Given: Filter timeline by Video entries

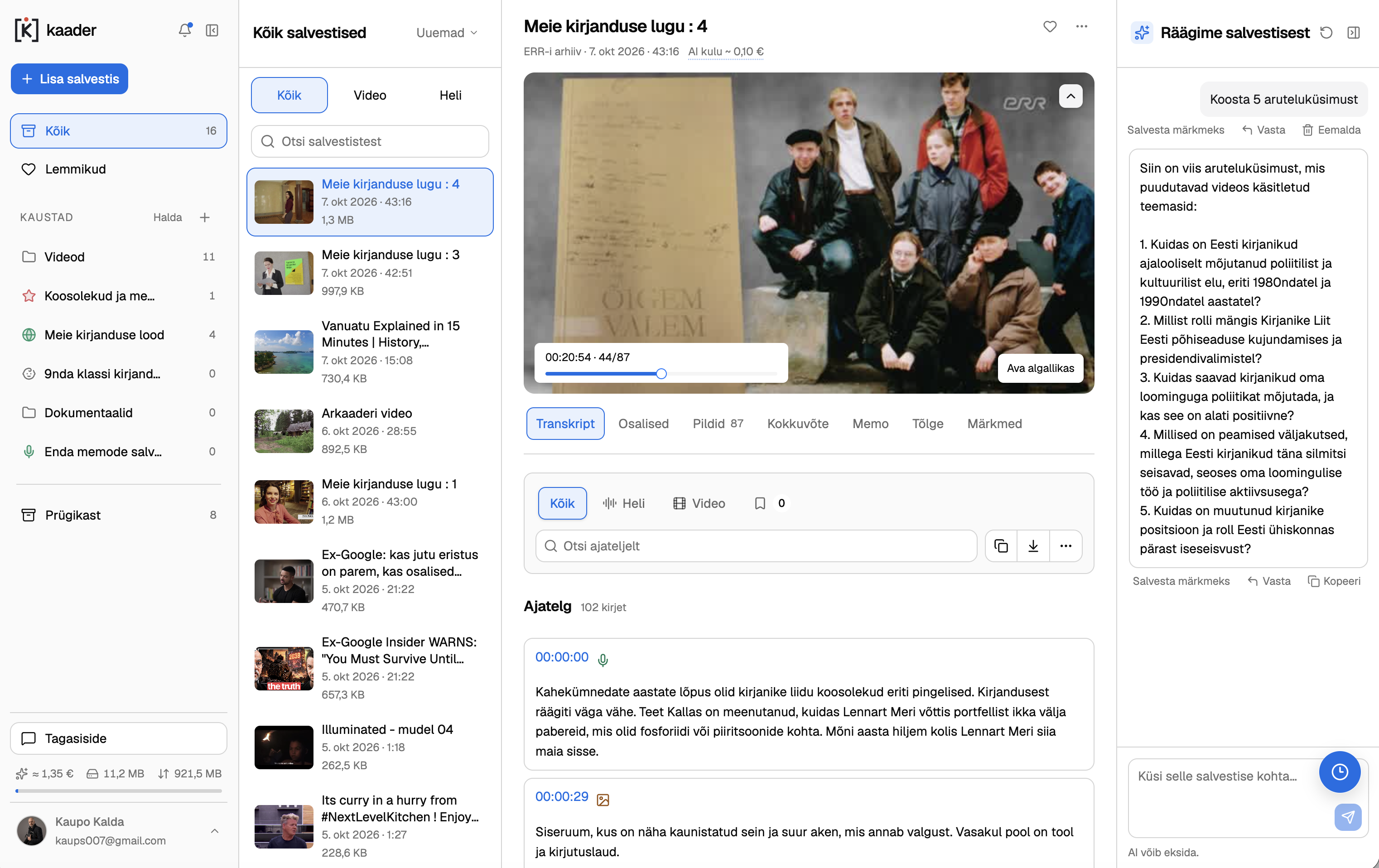Looking at the screenshot, I should tap(699, 503).
